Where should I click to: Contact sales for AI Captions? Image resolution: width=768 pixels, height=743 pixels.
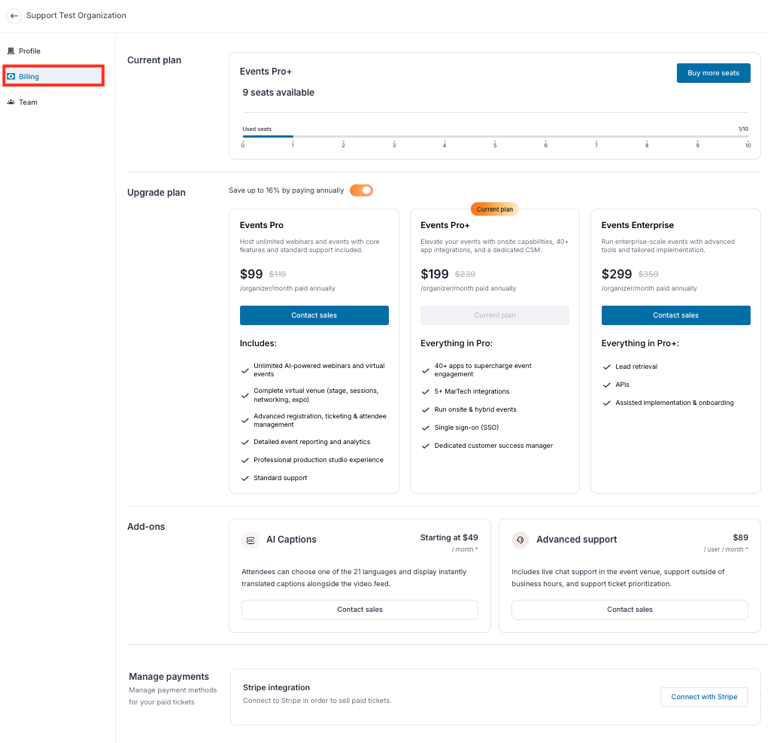click(360, 609)
